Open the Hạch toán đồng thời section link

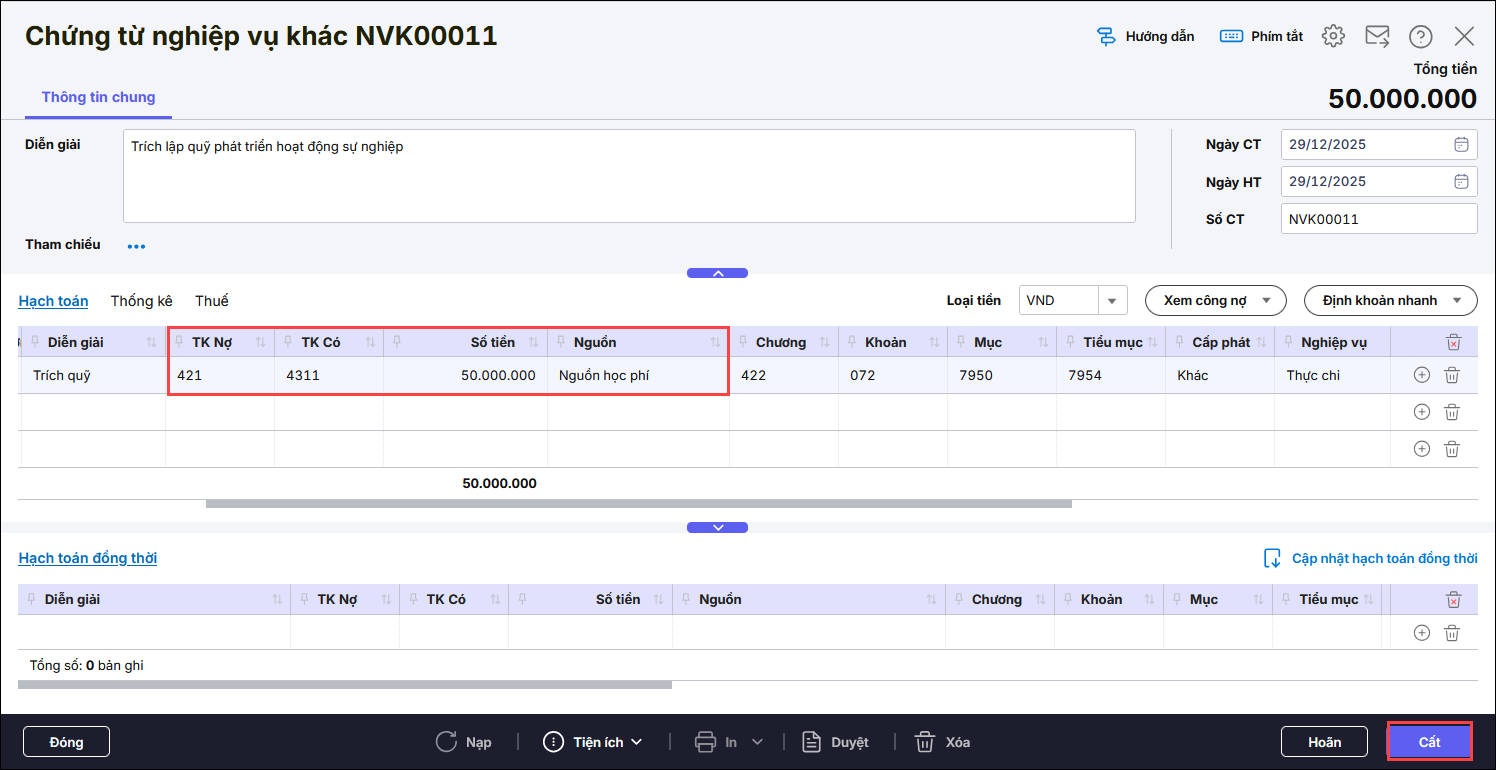[x=88, y=558]
